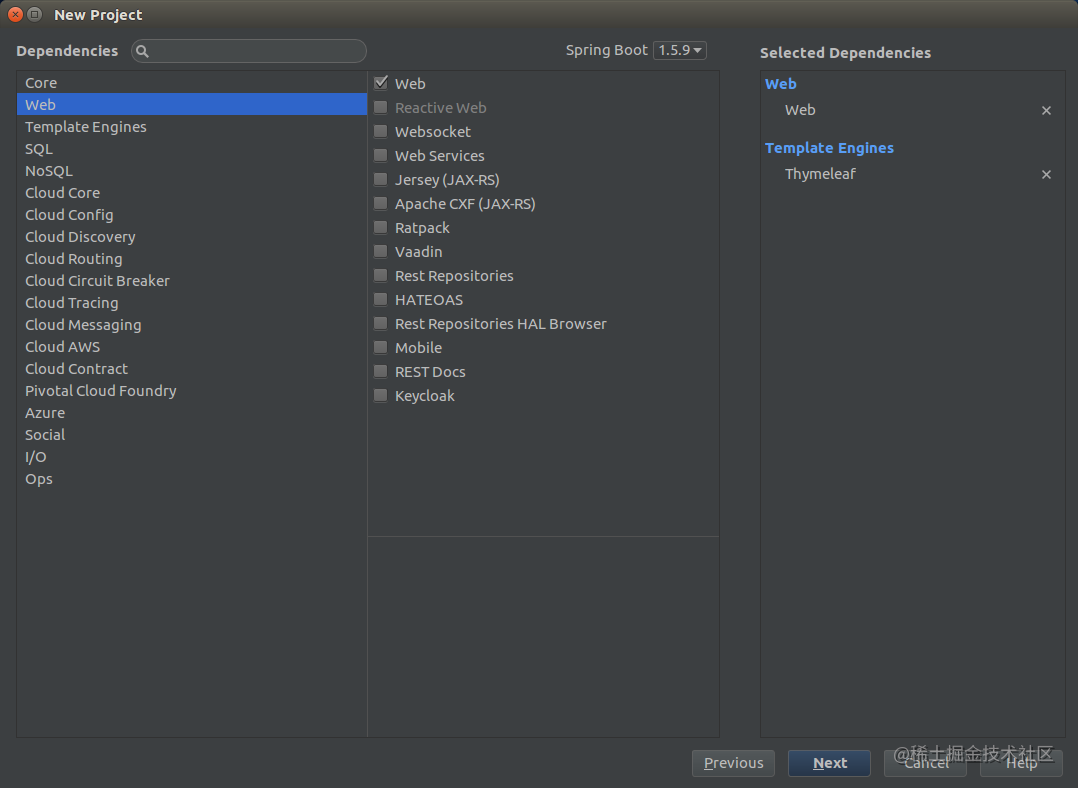This screenshot has width=1078, height=788.
Task: Check the Web Services checkbox
Action: coord(380,155)
